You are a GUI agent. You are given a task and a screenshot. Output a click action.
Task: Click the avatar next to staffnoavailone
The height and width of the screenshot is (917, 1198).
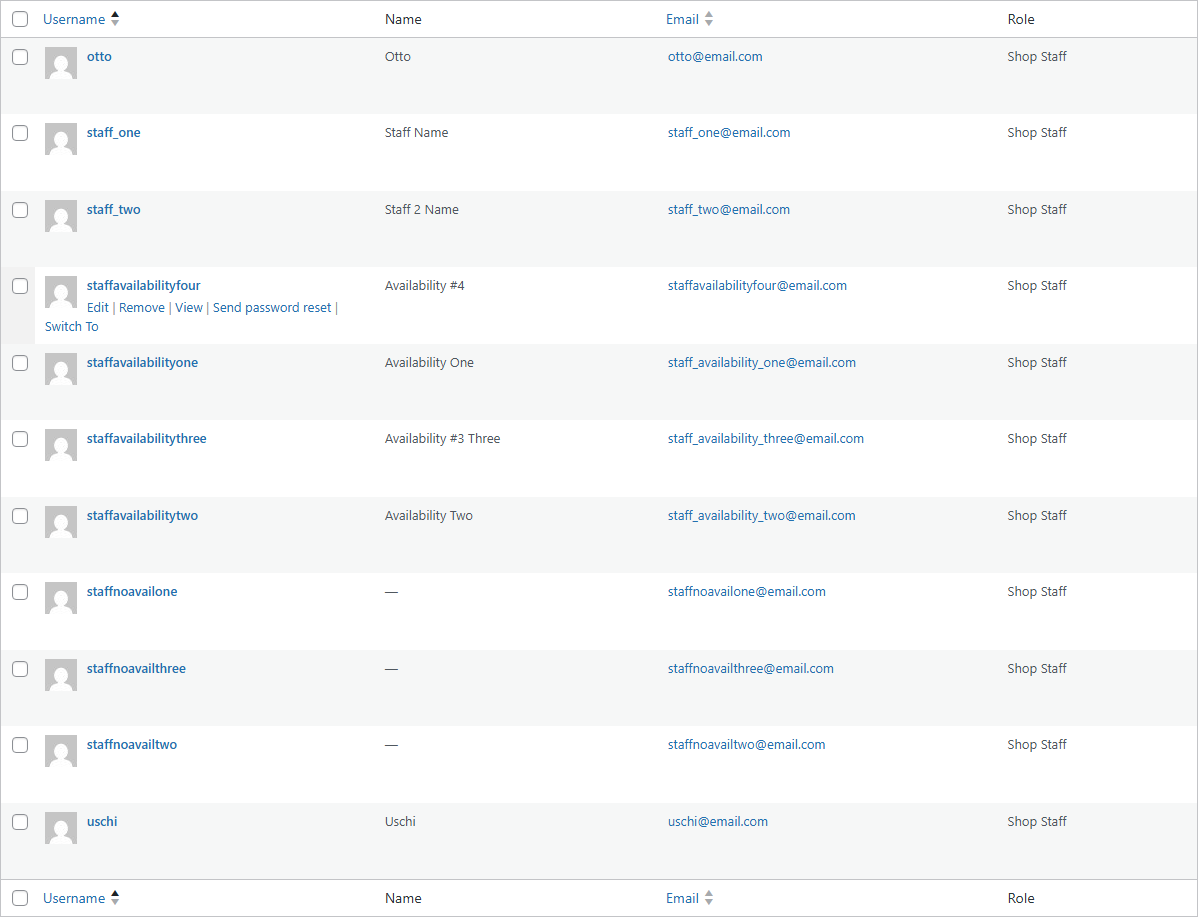(60, 598)
